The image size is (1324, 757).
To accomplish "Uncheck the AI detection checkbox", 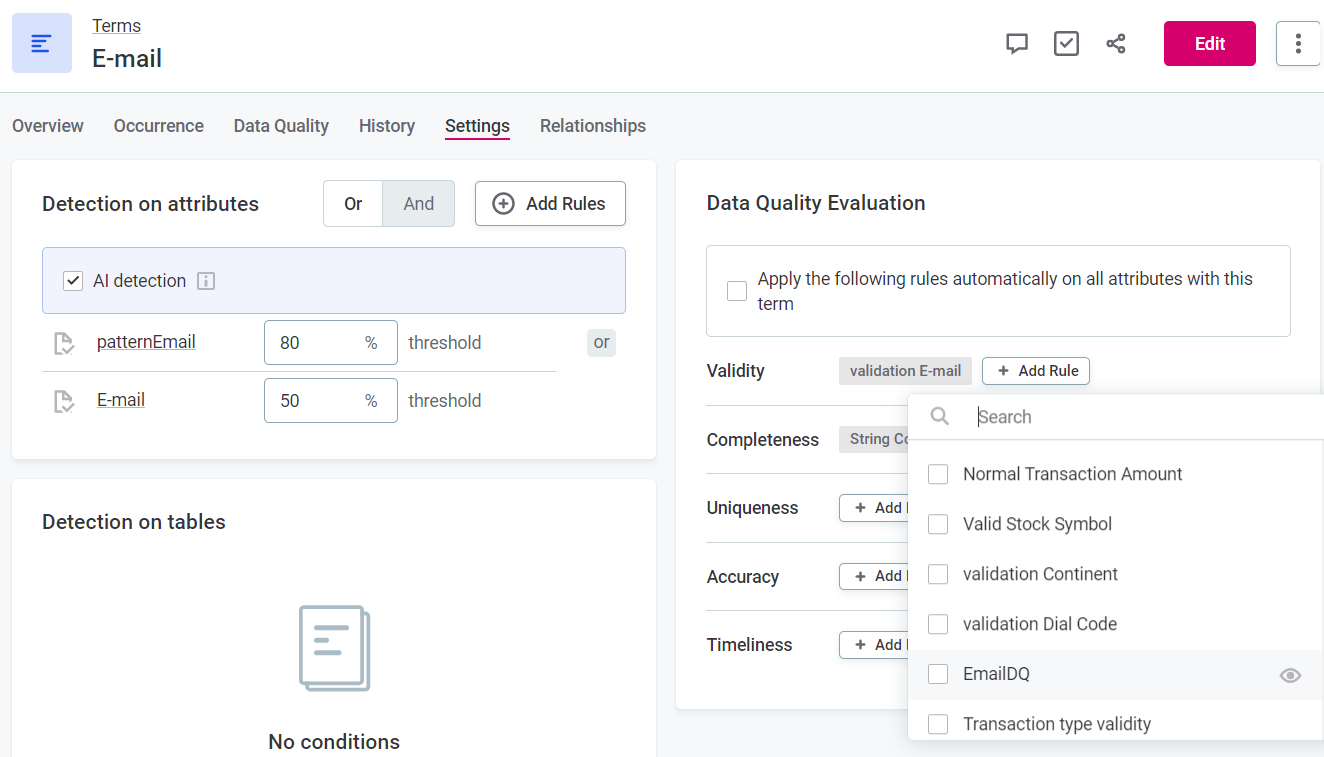I will (73, 281).
